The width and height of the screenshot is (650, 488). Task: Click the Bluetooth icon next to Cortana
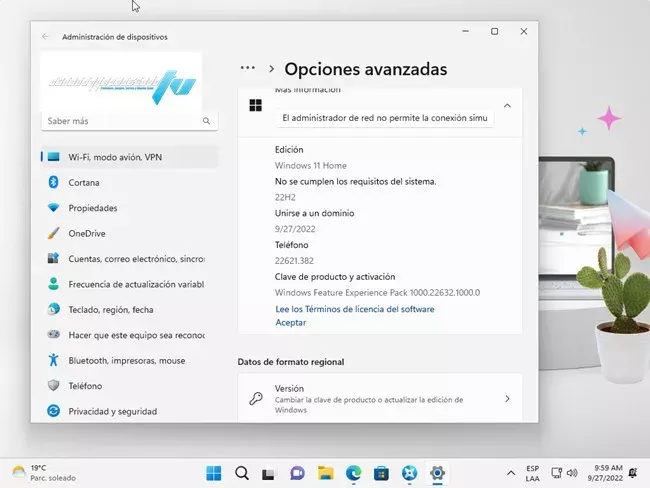53,182
